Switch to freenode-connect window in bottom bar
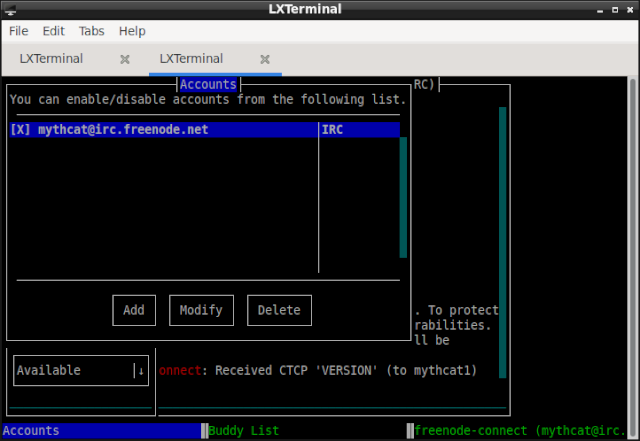 point(520,431)
